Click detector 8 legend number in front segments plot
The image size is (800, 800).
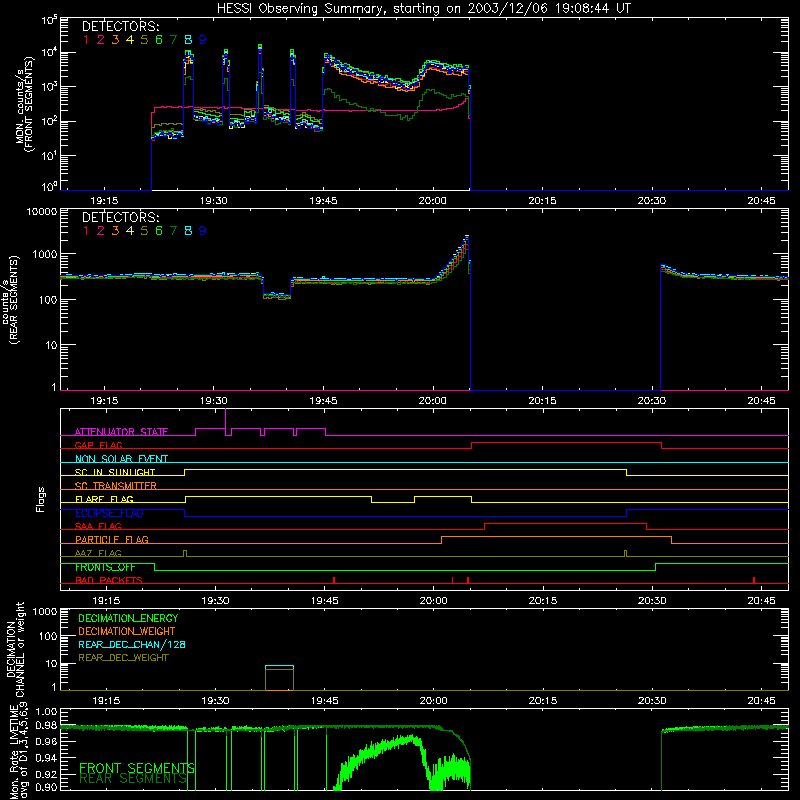tap(188, 40)
